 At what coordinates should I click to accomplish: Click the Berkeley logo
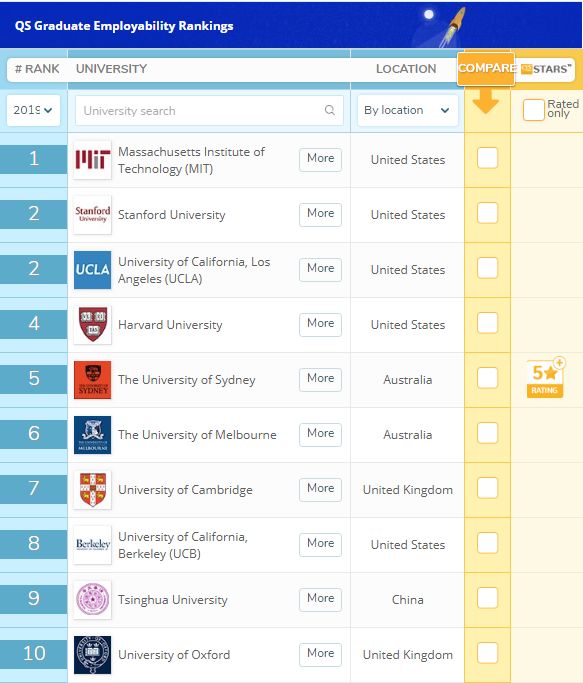[x=92, y=544]
